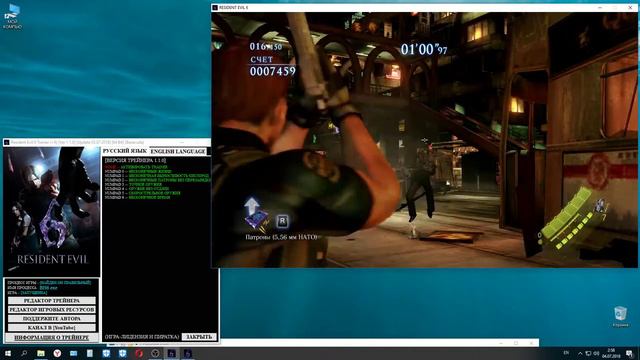Click the trainer activation hotkey line

point(136,167)
